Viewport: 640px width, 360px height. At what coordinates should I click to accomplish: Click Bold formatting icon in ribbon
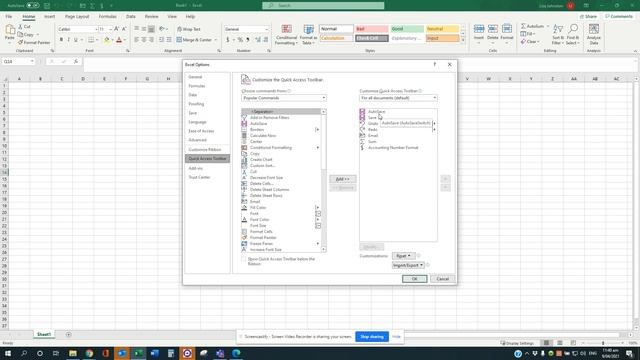pos(61,40)
